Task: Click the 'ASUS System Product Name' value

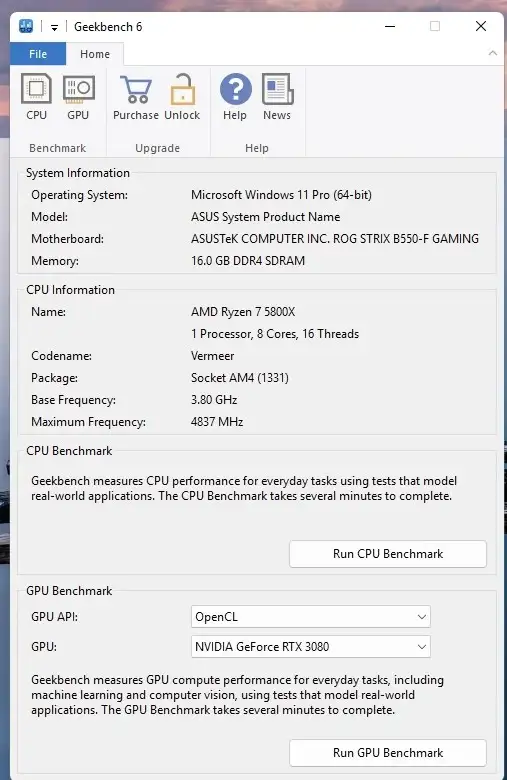Action: (266, 217)
